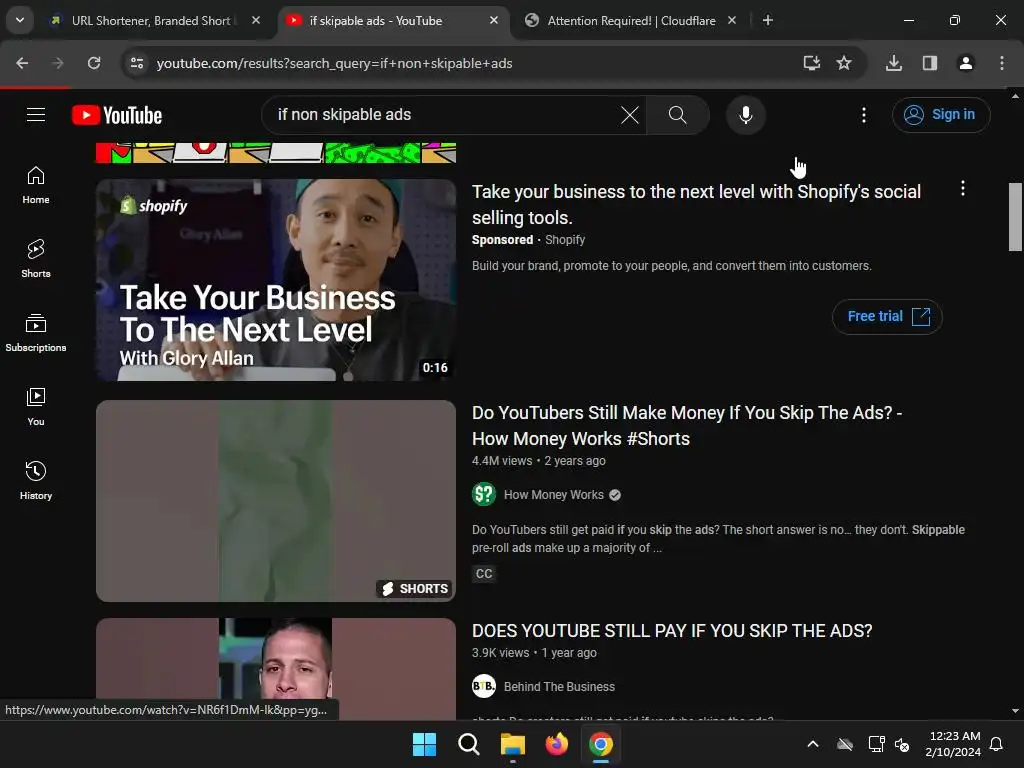Click the magnifier search button
The width and height of the screenshot is (1024, 768).
(x=678, y=115)
